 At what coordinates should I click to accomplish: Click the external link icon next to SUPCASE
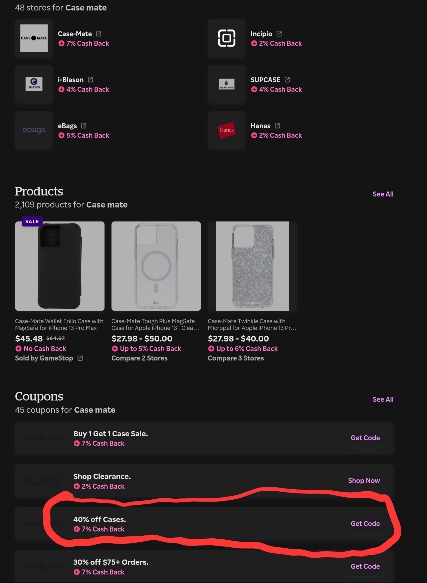point(287,80)
